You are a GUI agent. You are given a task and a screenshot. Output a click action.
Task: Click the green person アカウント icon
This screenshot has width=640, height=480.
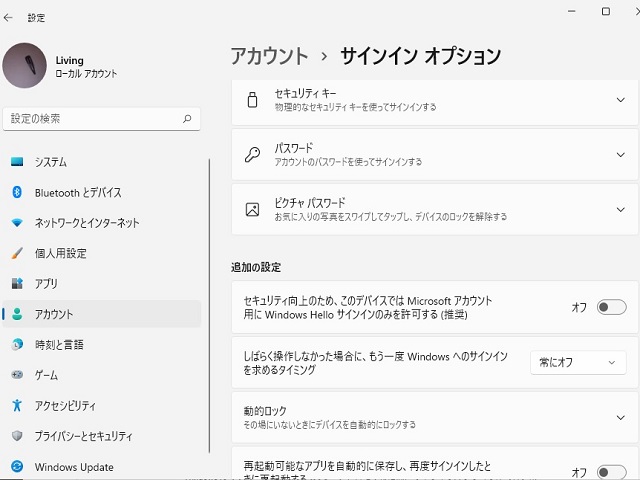(17, 314)
